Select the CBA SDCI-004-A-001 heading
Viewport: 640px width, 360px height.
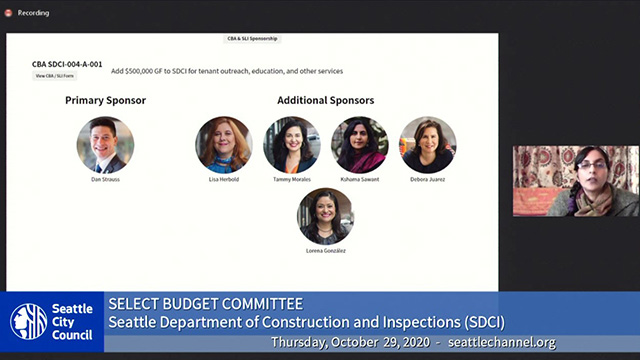coord(67,64)
